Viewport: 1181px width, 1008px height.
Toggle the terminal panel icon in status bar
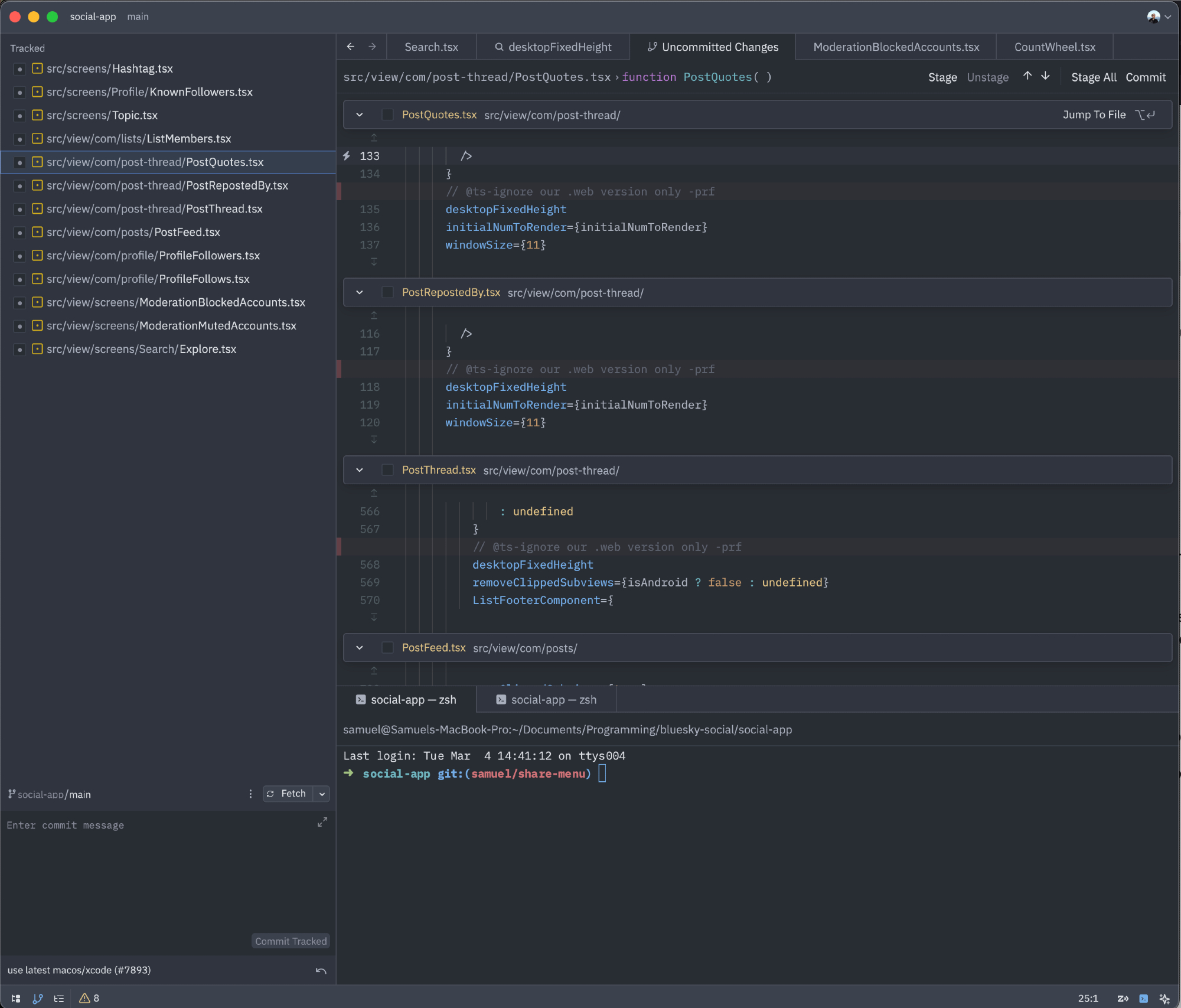tap(1143, 998)
